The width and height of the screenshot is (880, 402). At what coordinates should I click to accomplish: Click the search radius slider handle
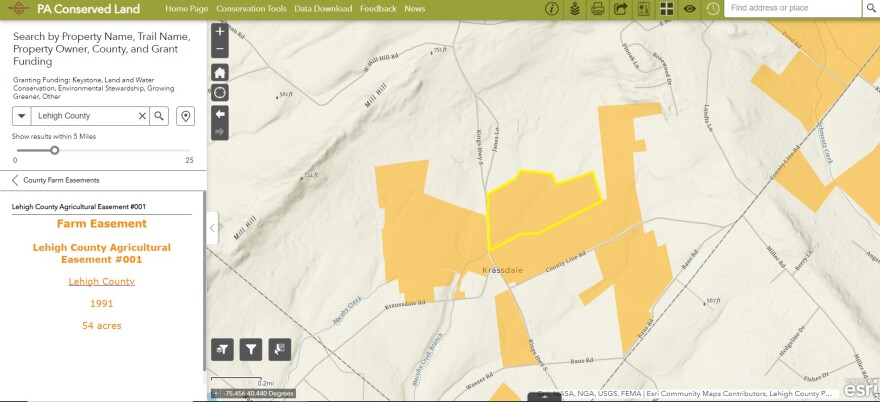tap(54, 150)
